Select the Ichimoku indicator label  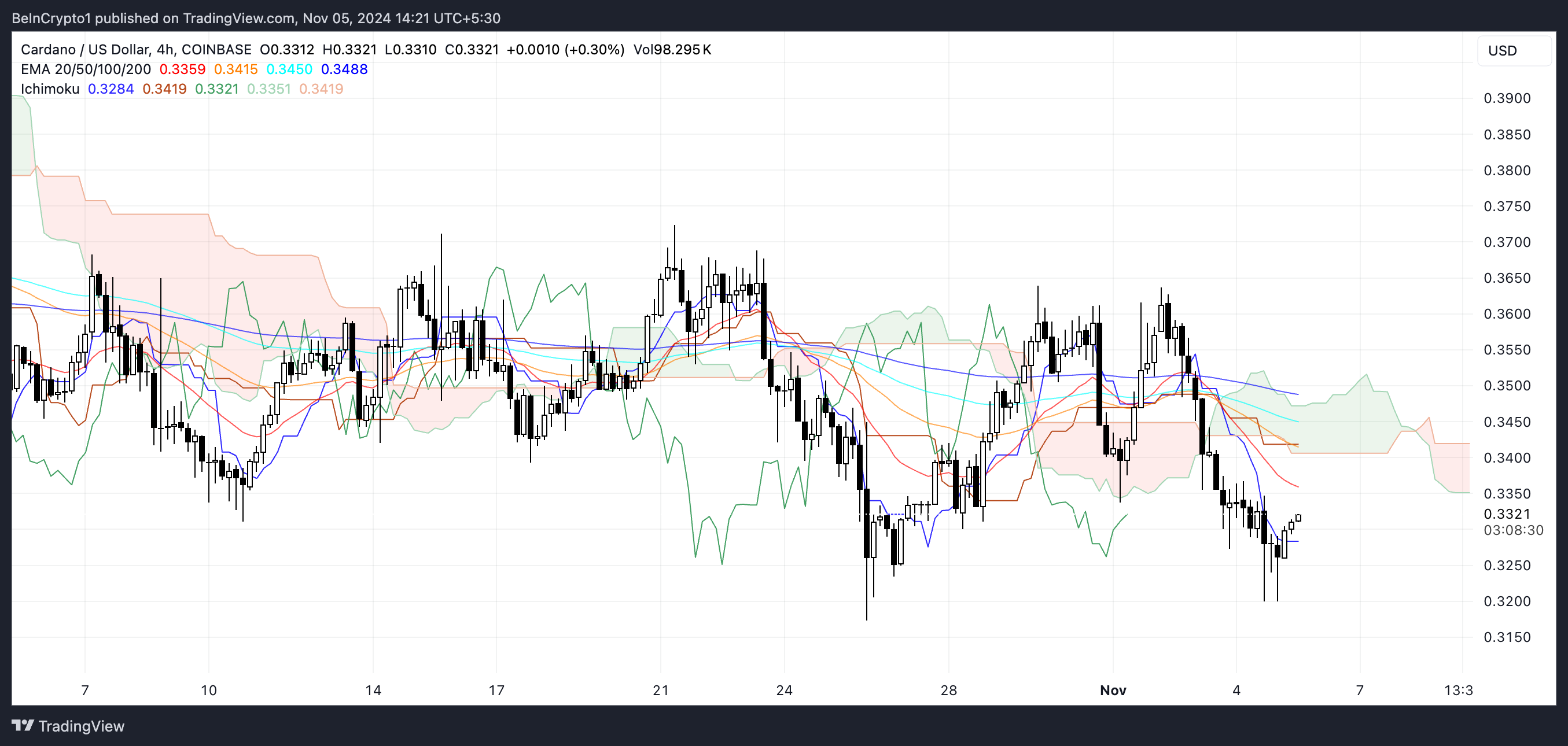click(x=50, y=89)
